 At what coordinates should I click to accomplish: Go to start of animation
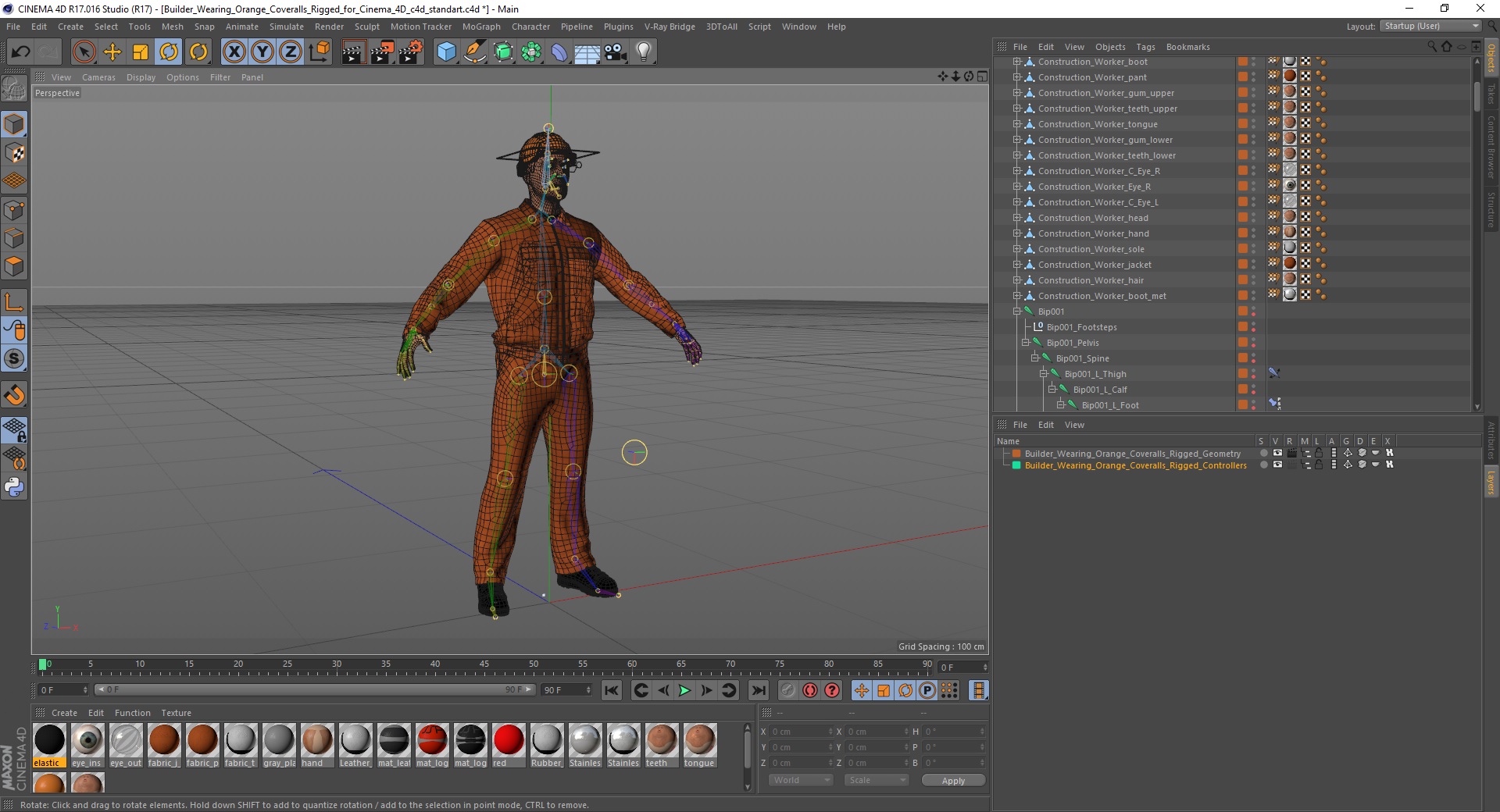pos(612,690)
